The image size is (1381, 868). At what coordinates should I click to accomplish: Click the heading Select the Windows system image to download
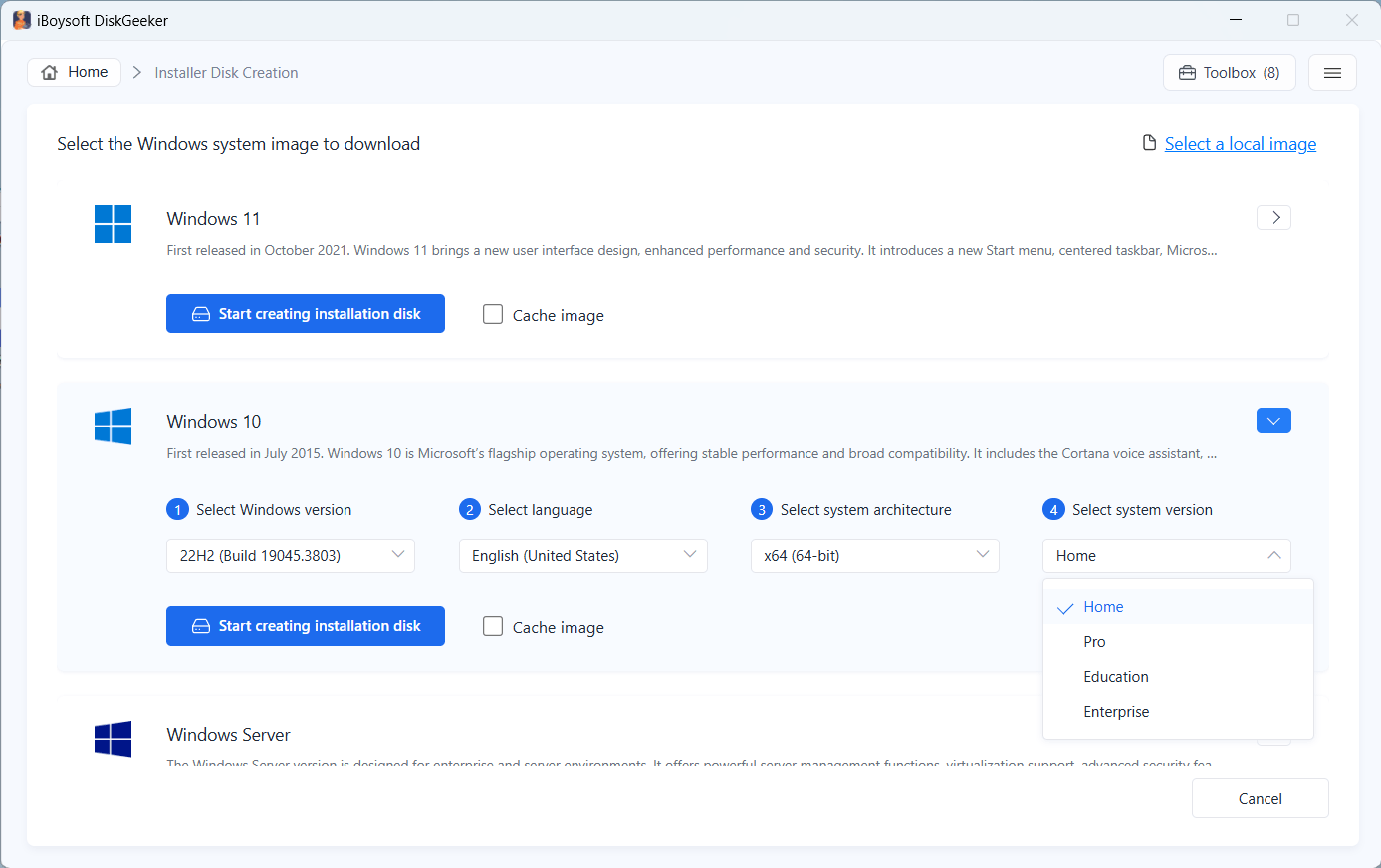pos(239,144)
